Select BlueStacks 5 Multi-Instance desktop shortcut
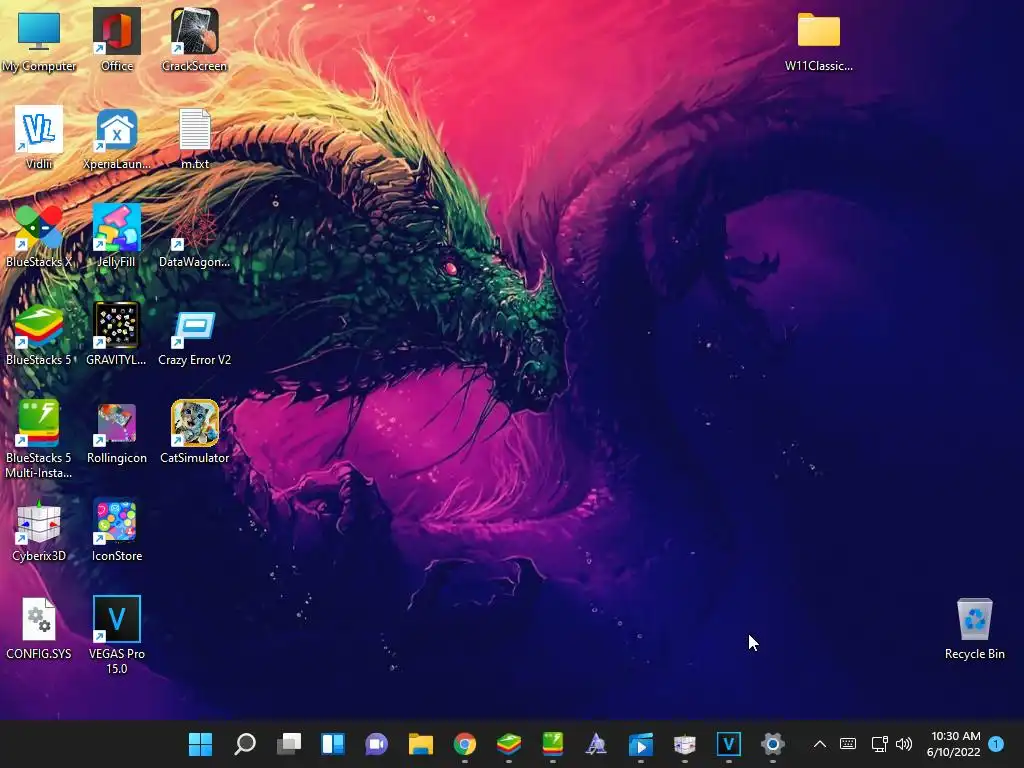This screenshot has height=768, width=1024. 39,439
